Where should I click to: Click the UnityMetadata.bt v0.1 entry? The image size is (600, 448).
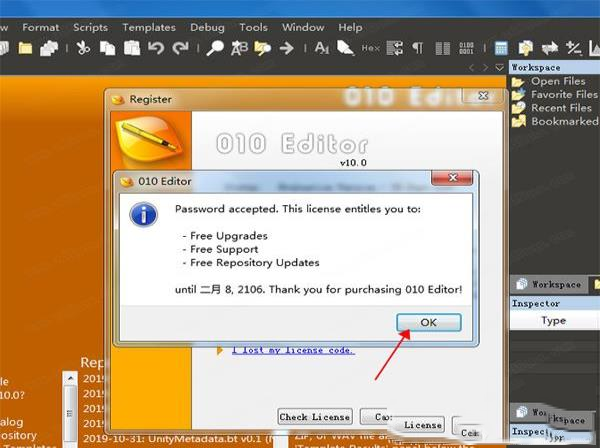pos(177,438)
